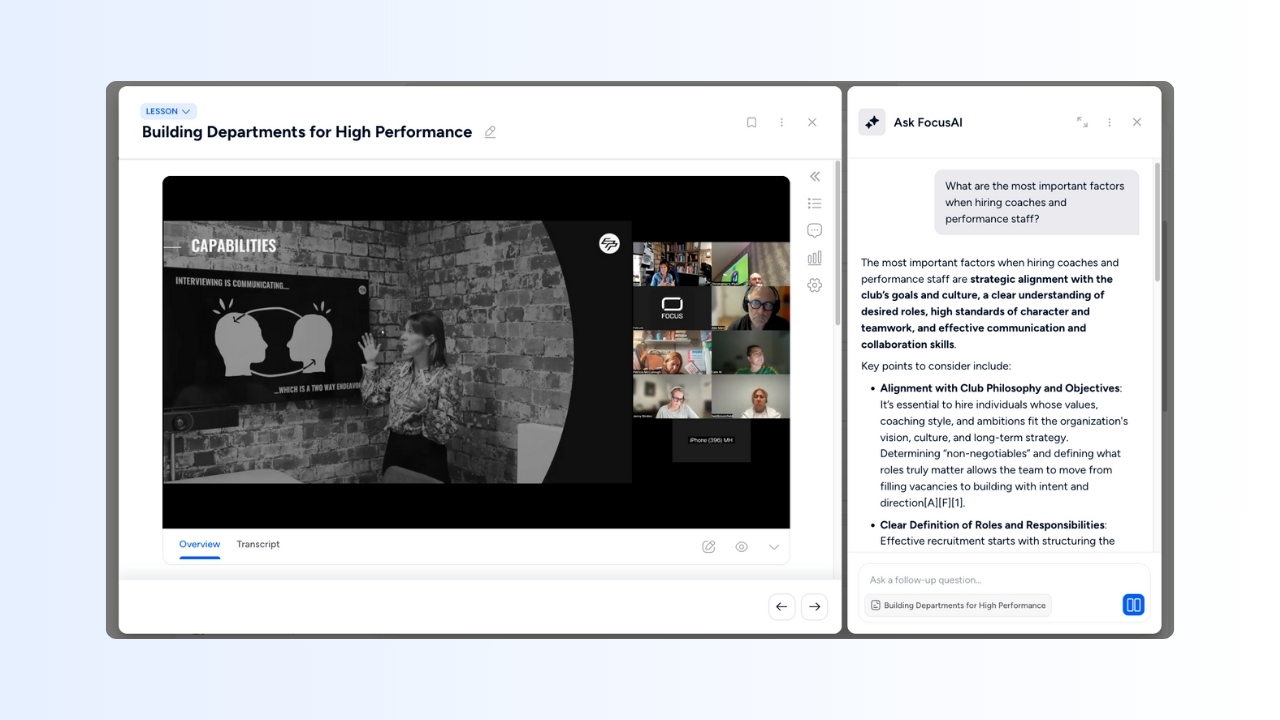
Task: Click the follow-up question input field
Action: pos(1000,580)
